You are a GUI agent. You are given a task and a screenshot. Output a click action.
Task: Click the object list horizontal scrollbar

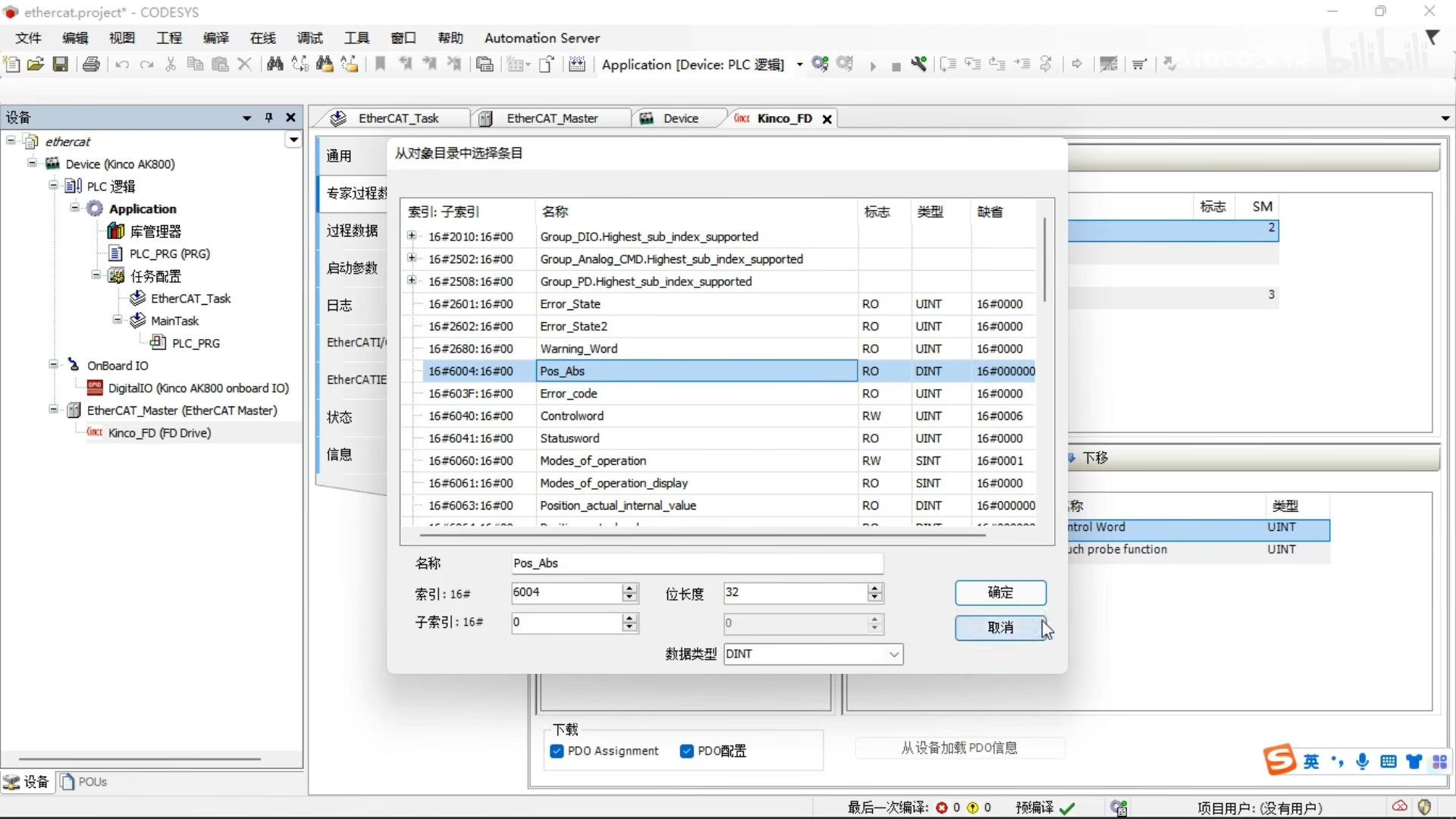(x=702, y=535)
